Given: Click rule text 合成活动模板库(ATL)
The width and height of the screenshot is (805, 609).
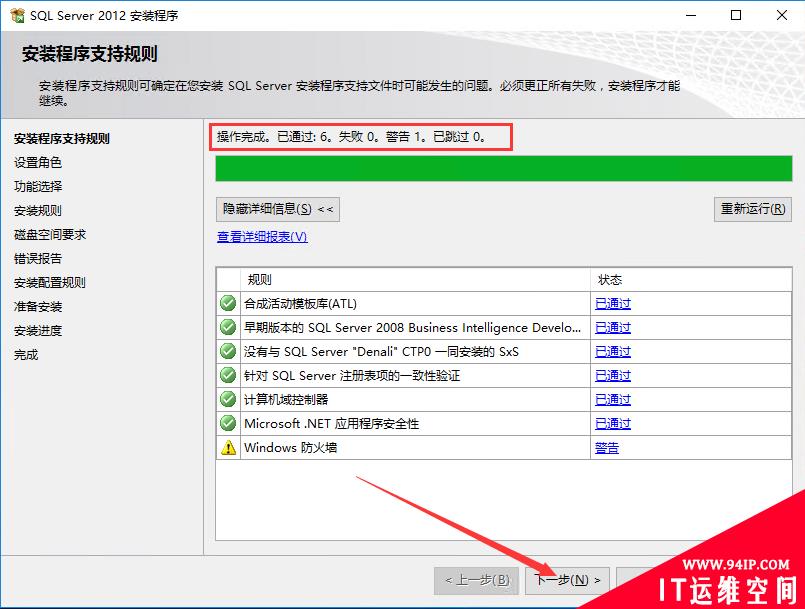Looking at the screenshot, I should pyautogui.click(x=300, y=303).
